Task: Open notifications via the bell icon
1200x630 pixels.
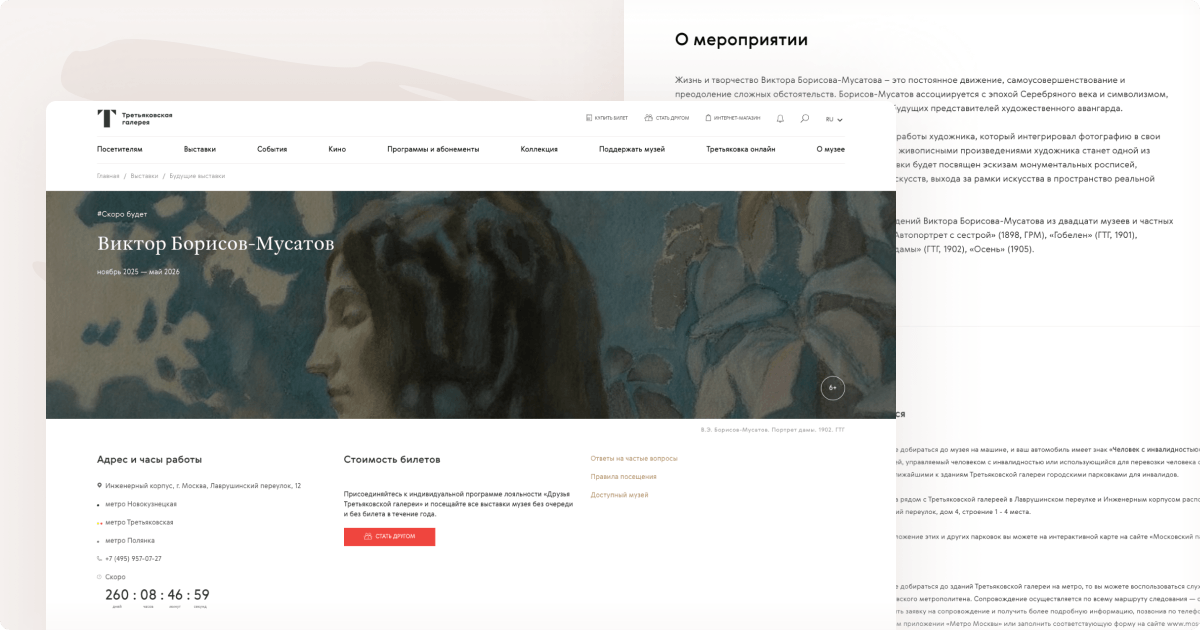Action: pyautogui.click(x=780, y=118)
